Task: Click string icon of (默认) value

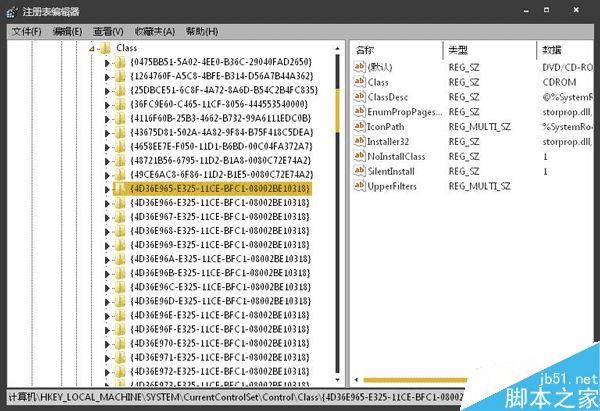Action: 360,67
